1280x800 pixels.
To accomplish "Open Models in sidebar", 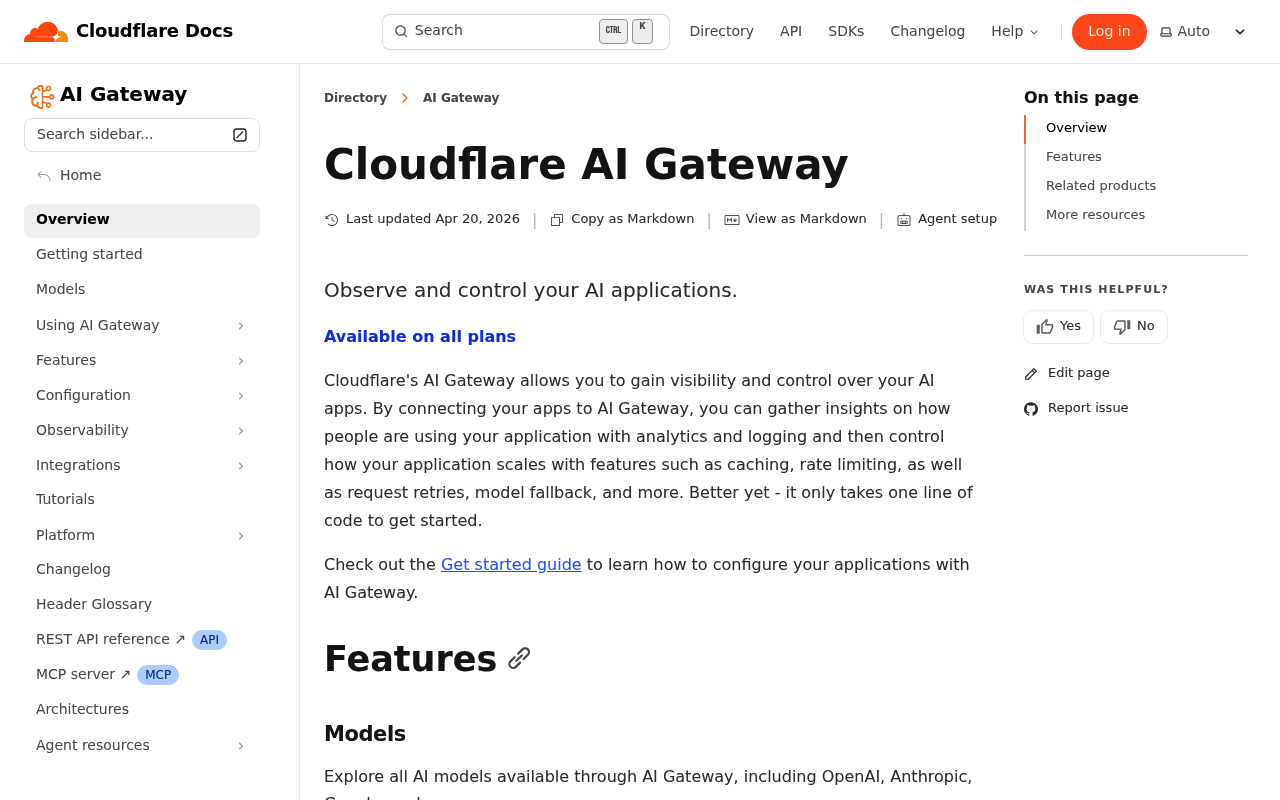I will coord(142,289).
